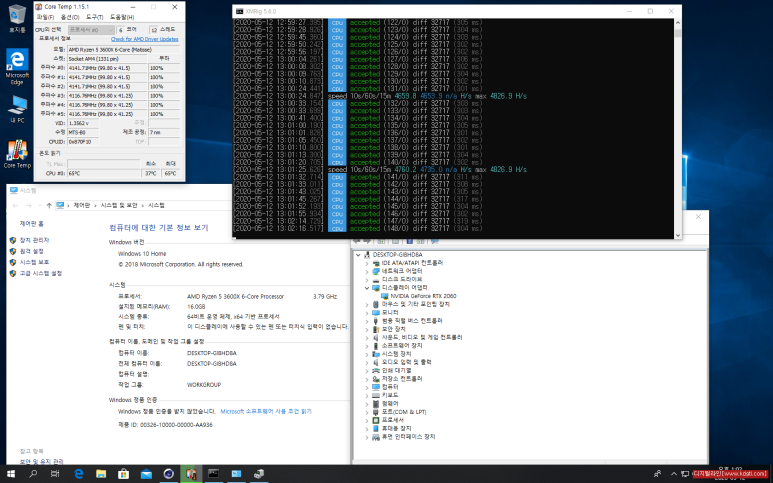Click the model field AMD Ryzen 5 3600X
Screen dimensions: 773x483
tap(123, 49)
